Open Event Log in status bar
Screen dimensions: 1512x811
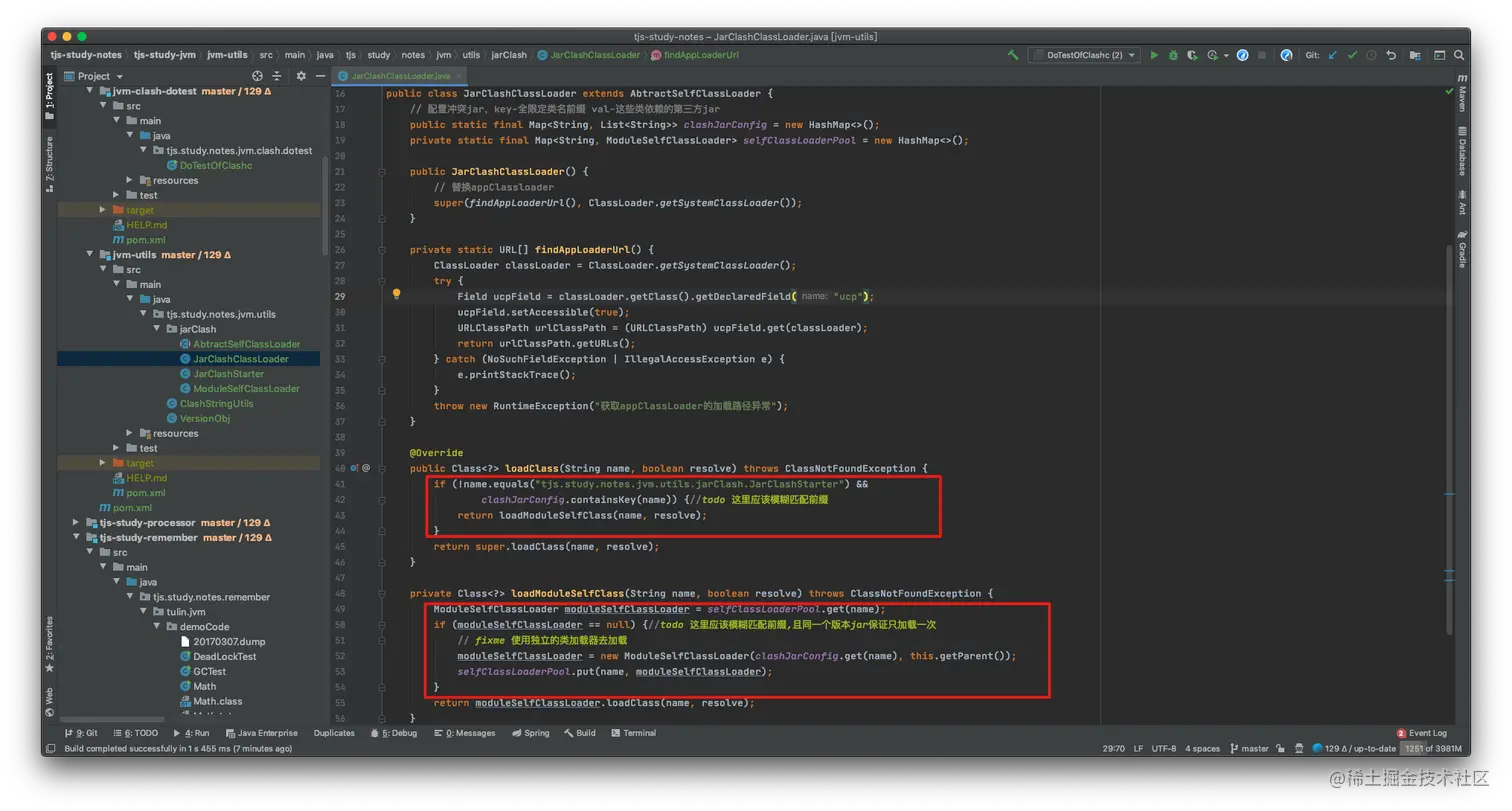tap(1422, 733)
